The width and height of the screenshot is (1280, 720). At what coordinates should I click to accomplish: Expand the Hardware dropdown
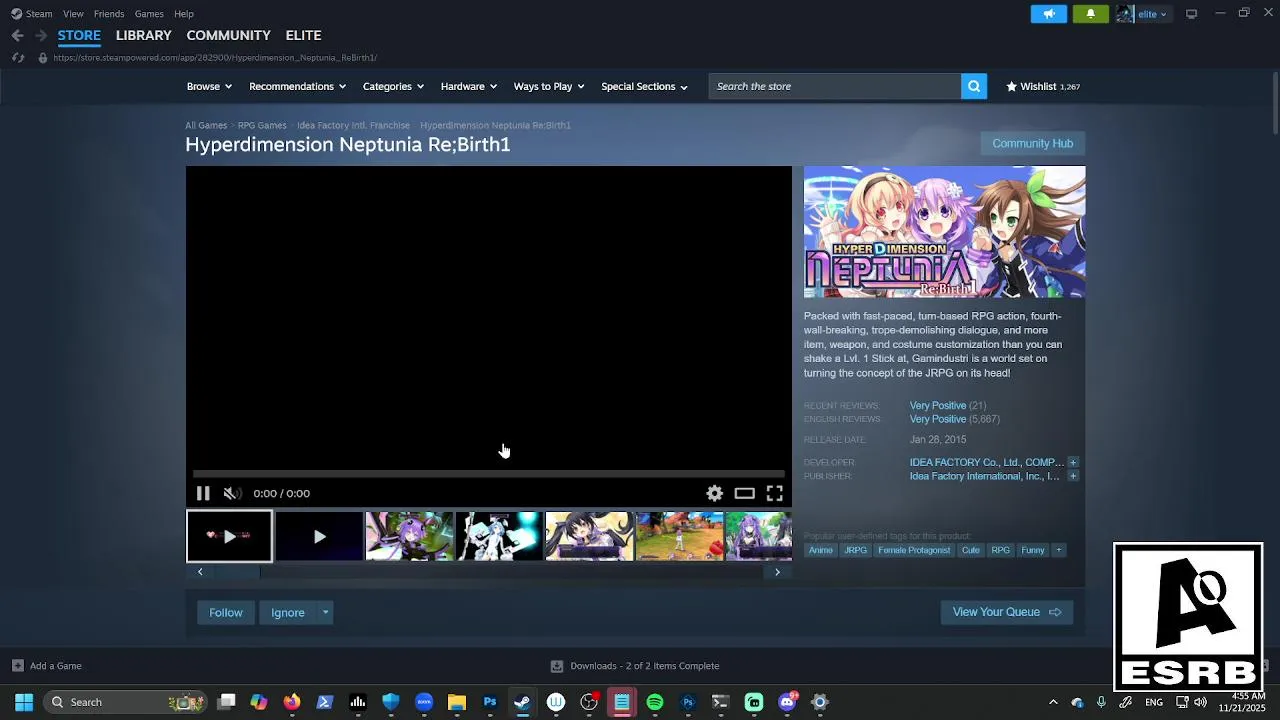click(x=469, y=86)
